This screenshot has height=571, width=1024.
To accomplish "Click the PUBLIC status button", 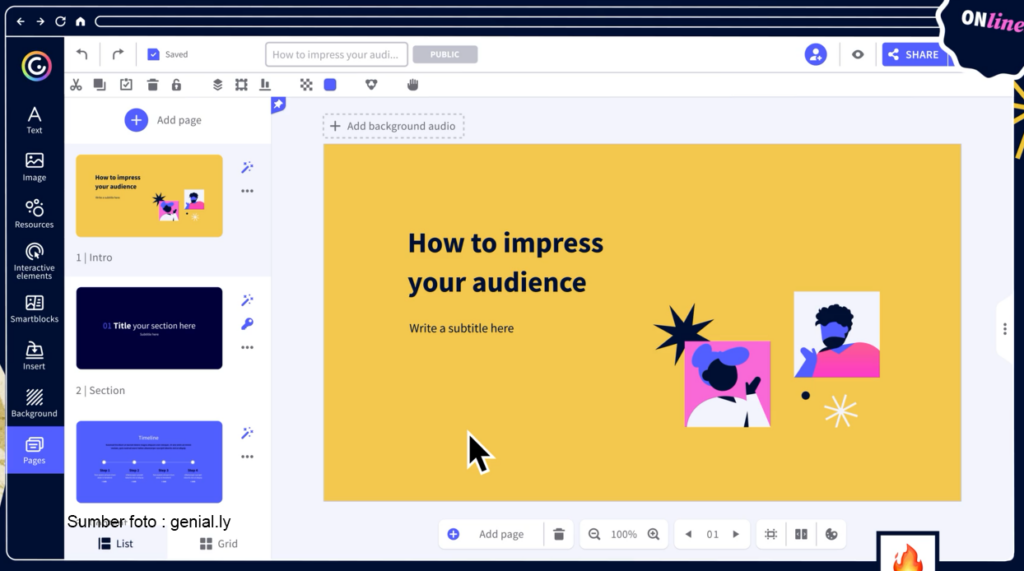I will point(445,54).
